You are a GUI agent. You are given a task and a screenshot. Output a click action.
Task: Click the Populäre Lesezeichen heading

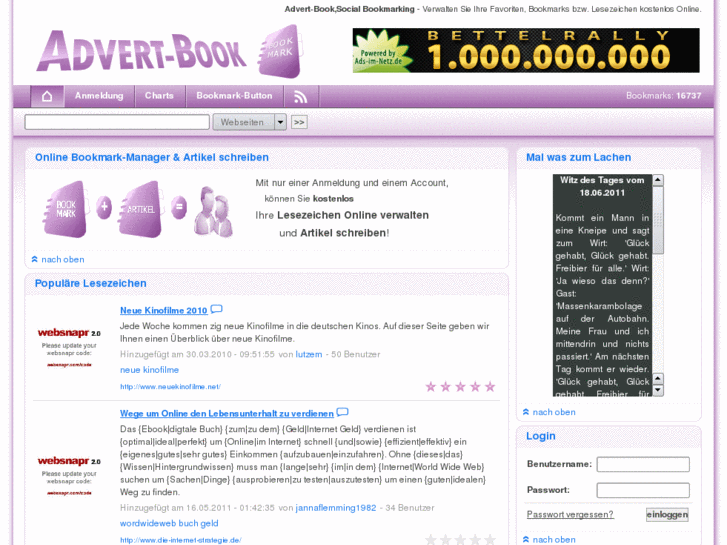pyautogui.click(x=90, y=283)
